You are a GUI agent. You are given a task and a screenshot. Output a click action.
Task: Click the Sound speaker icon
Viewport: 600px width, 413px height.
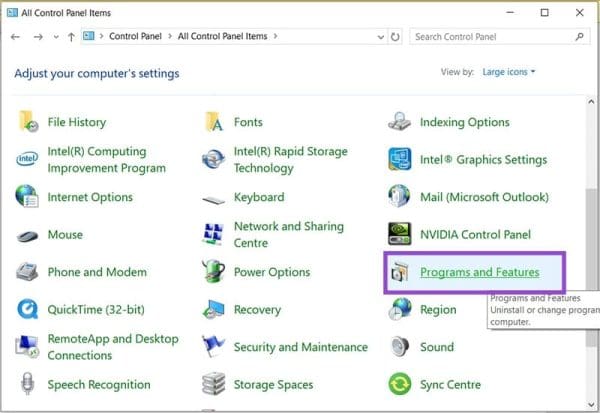[399, 346]
